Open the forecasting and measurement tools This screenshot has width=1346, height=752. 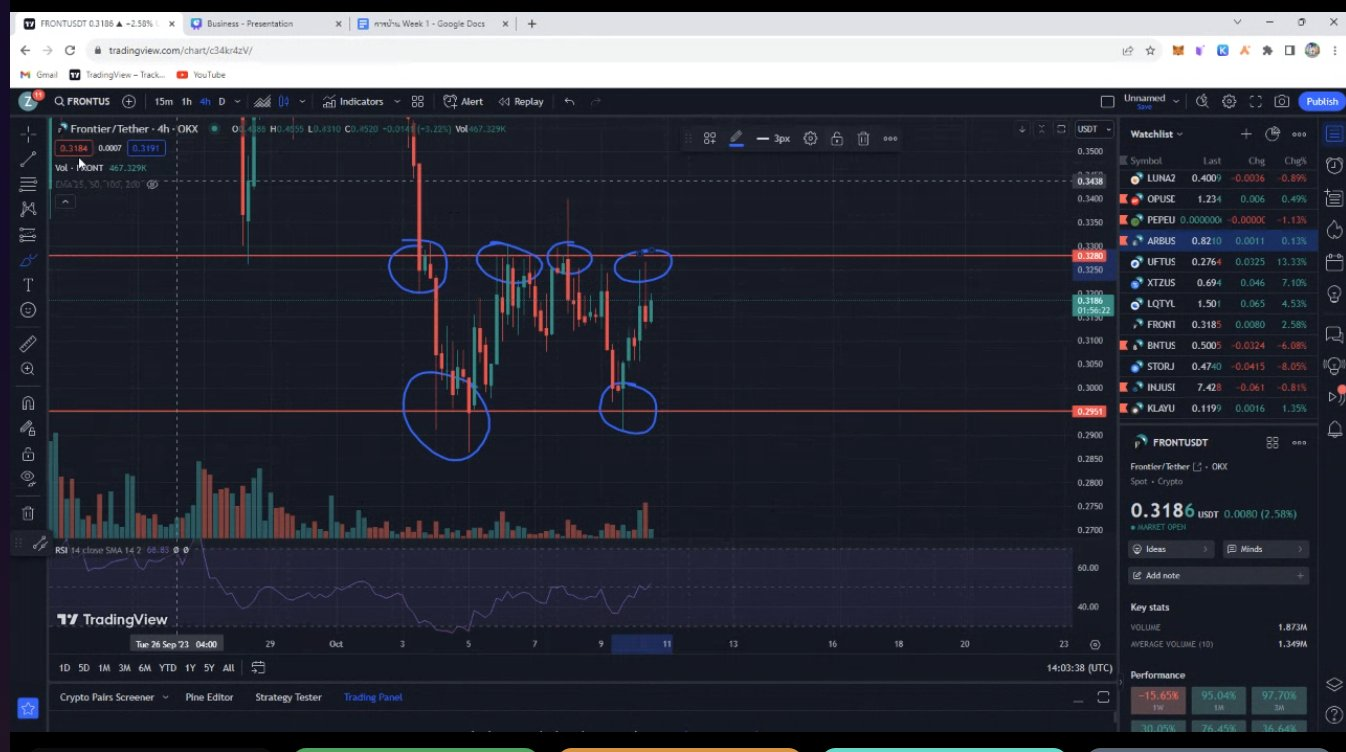click(x=28, y=235)
